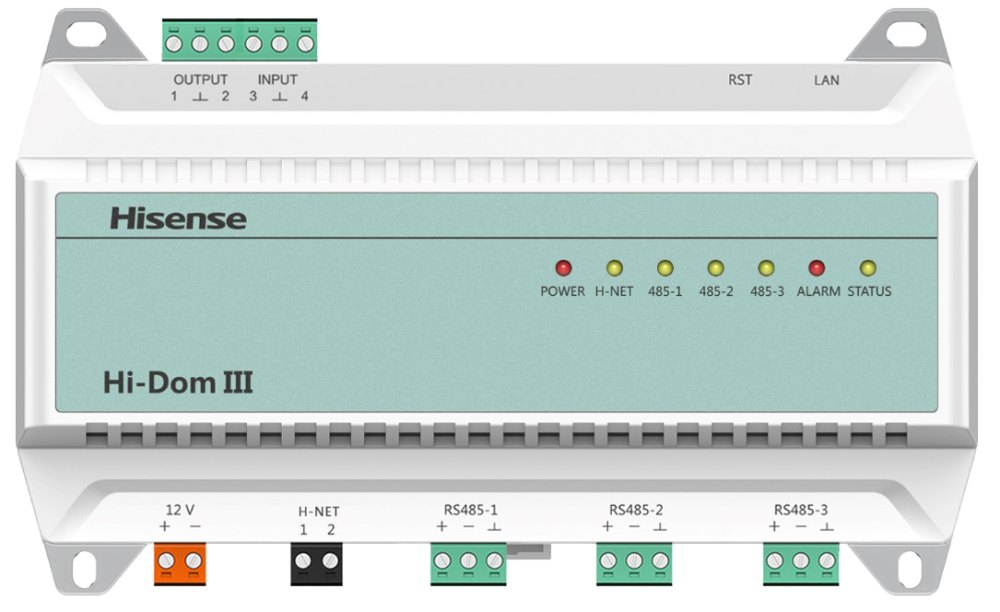
Task: Click H-NET terminal screw 2
Action: point(330,561)
